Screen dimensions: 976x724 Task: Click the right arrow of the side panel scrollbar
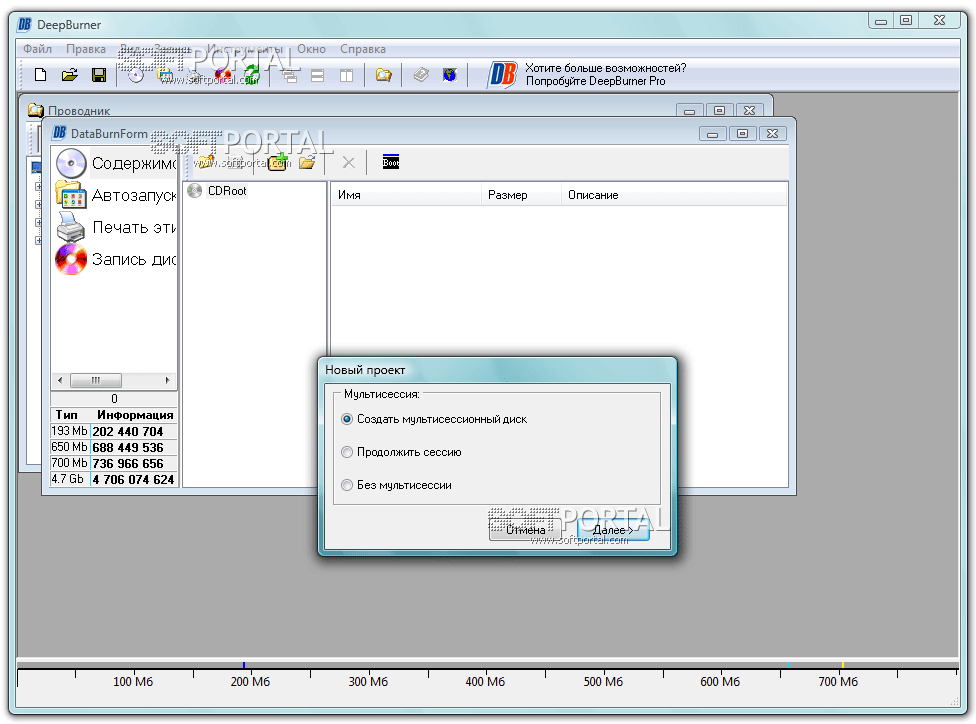(167, 380)
